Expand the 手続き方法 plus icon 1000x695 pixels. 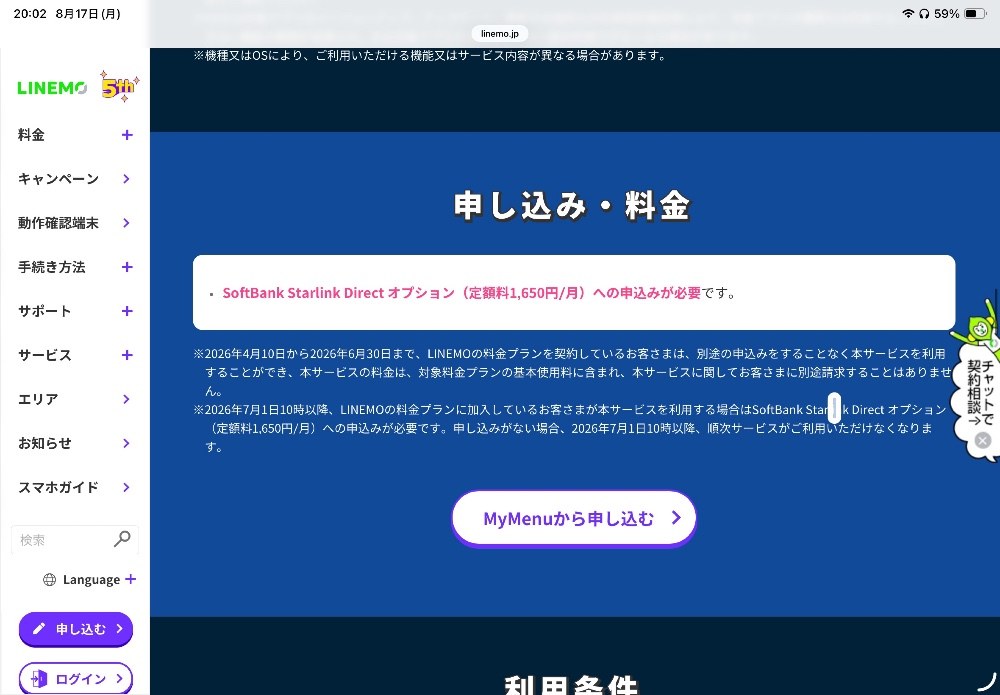tap(127, 267)
